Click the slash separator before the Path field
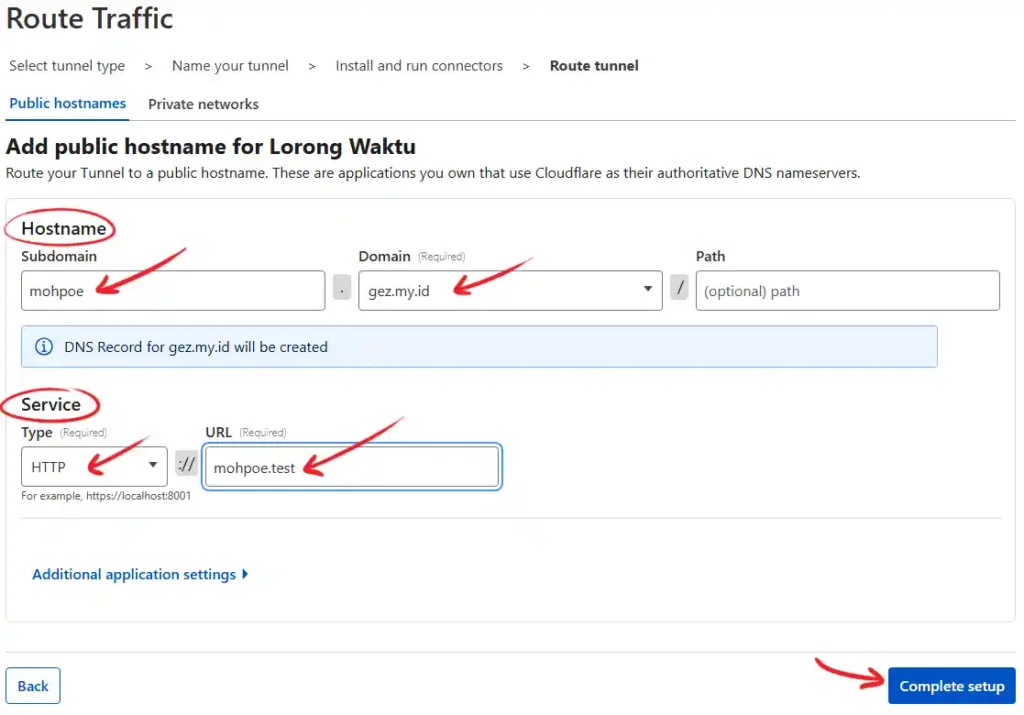 tap(679, 287)
